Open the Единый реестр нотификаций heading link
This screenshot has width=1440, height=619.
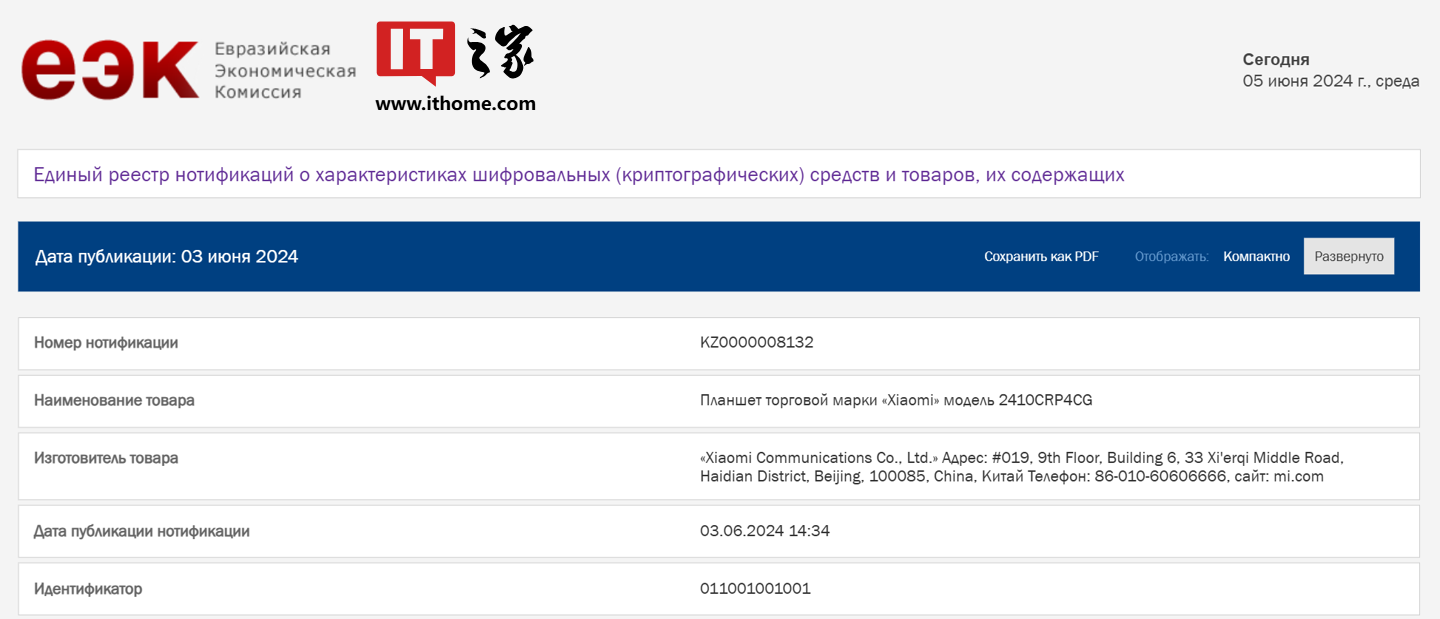click(579, 175)
